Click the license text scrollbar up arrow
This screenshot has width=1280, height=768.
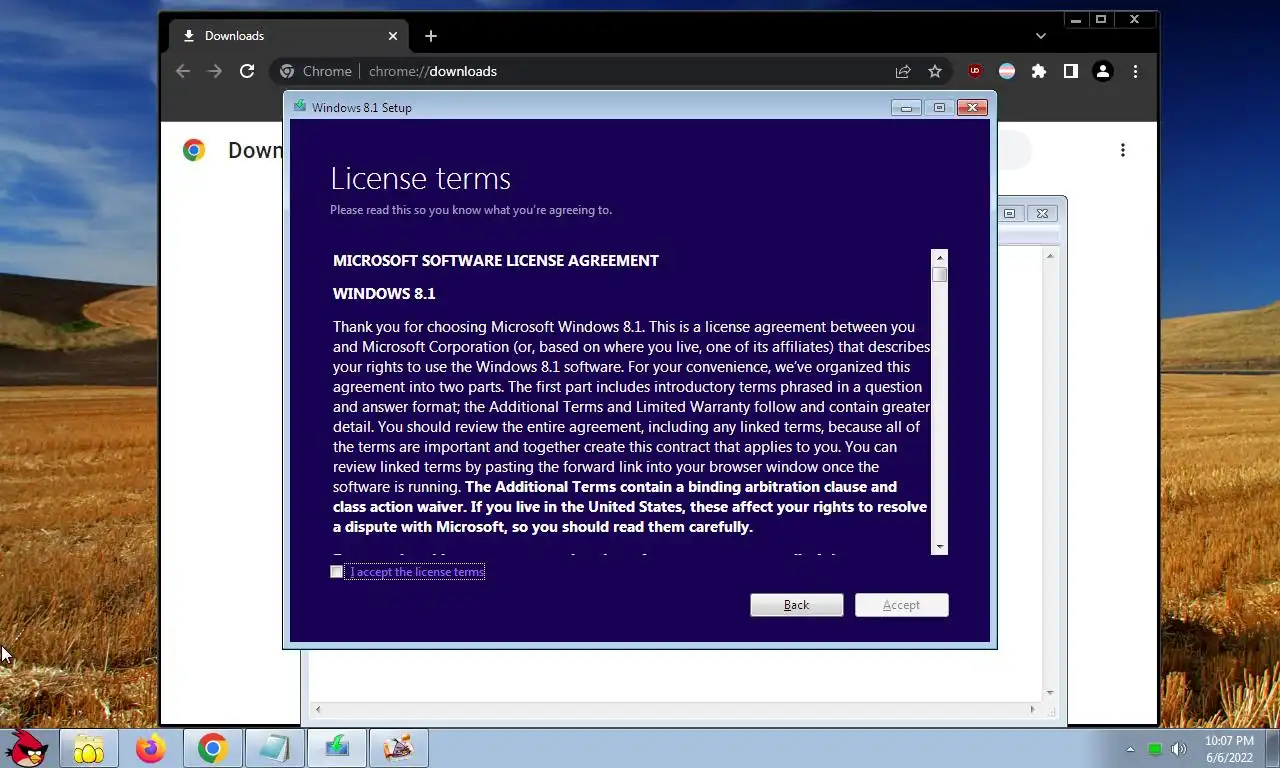(x=939, y=257)
